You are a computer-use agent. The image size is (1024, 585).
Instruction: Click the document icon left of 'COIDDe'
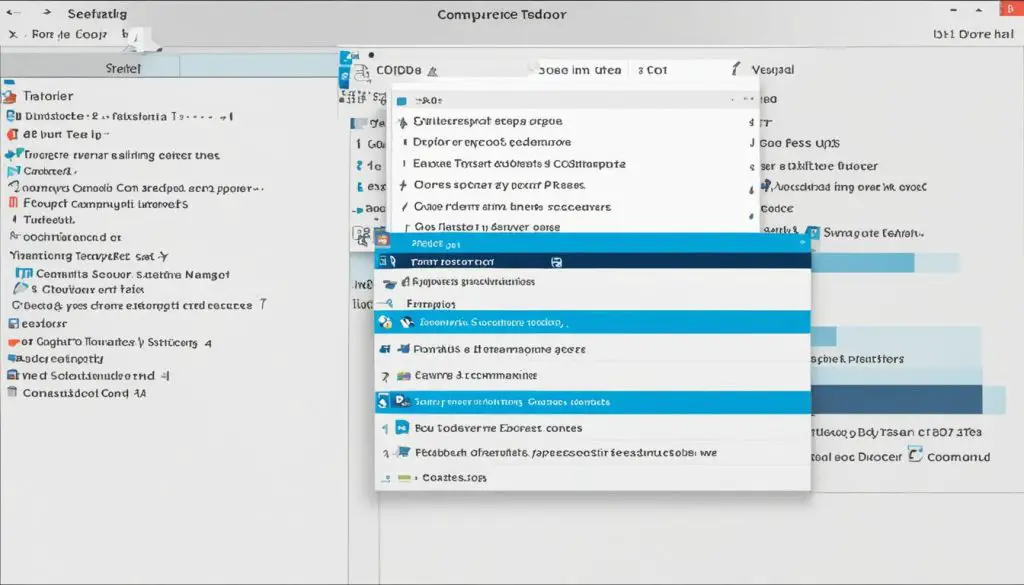pyautogui.click(x=362, y=71)
